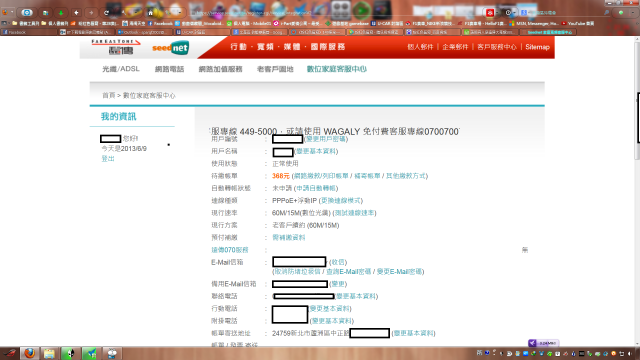Open file explorer from the taskbar

[x=49, y=353]
